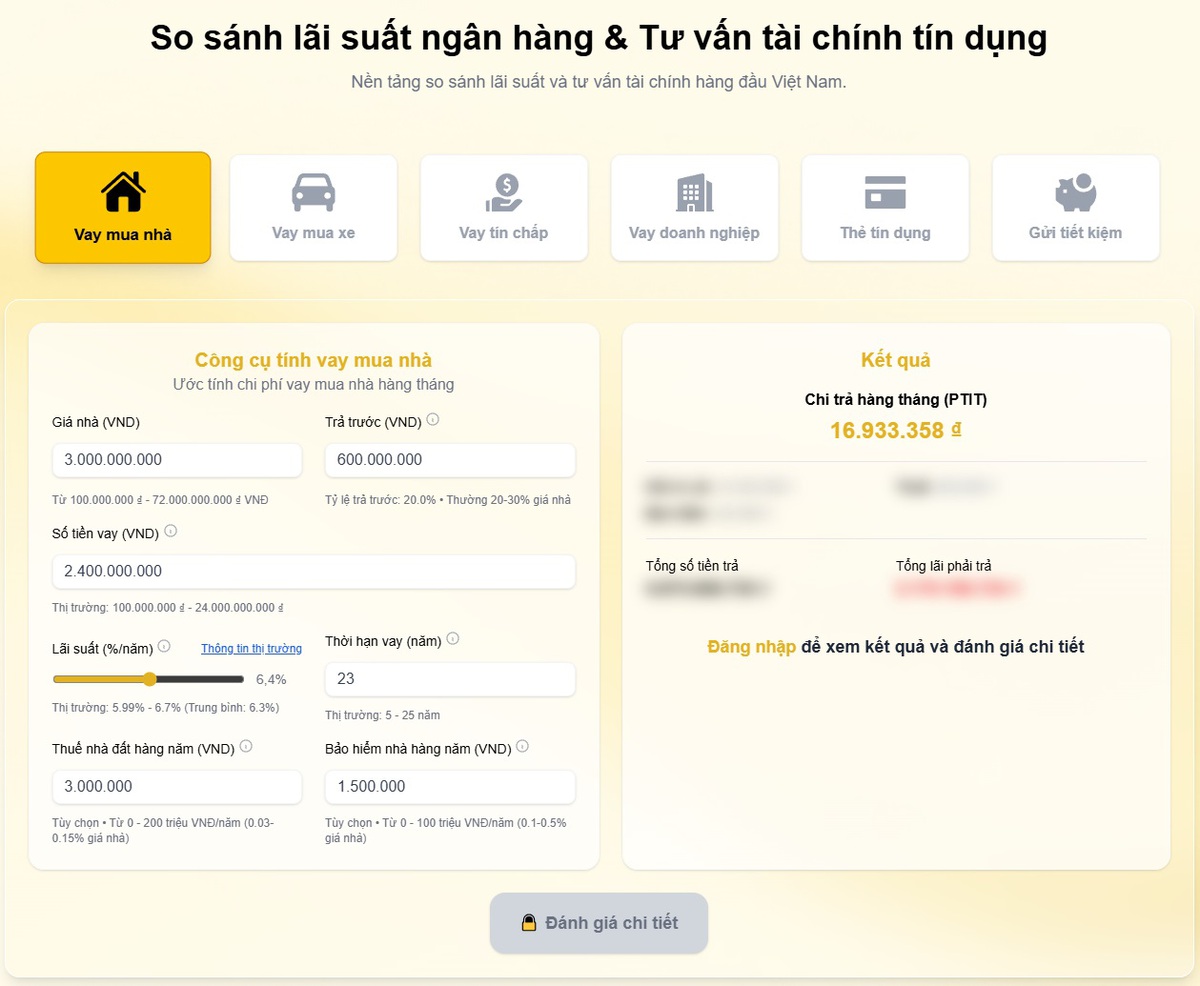Click the car icon for Vay mua xe
1200x986 pixels.
[313, 192]
